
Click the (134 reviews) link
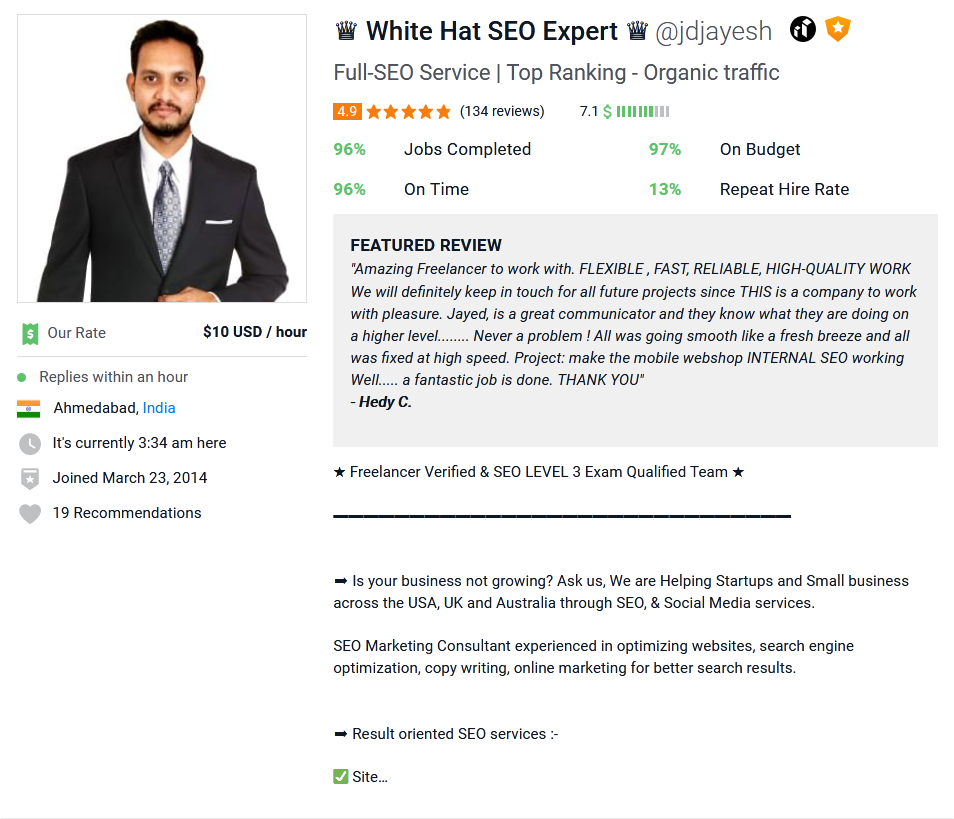point(502,111)
